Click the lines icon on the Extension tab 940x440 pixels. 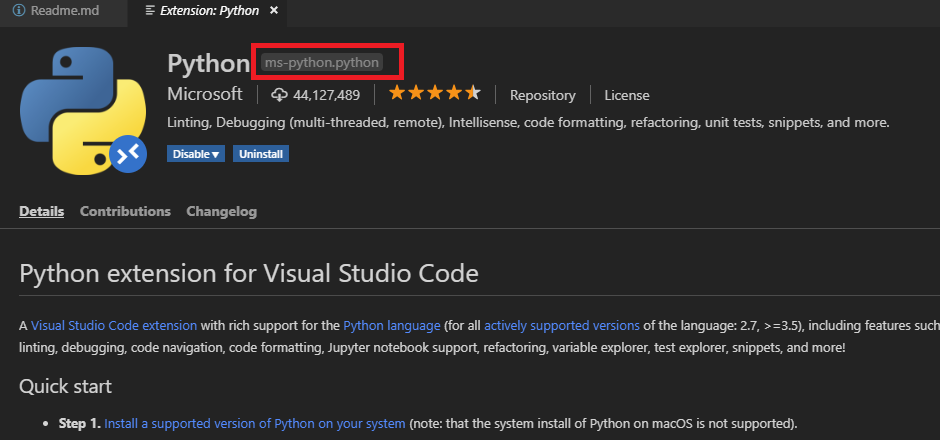pyautogui.click(x=150, y=11)
